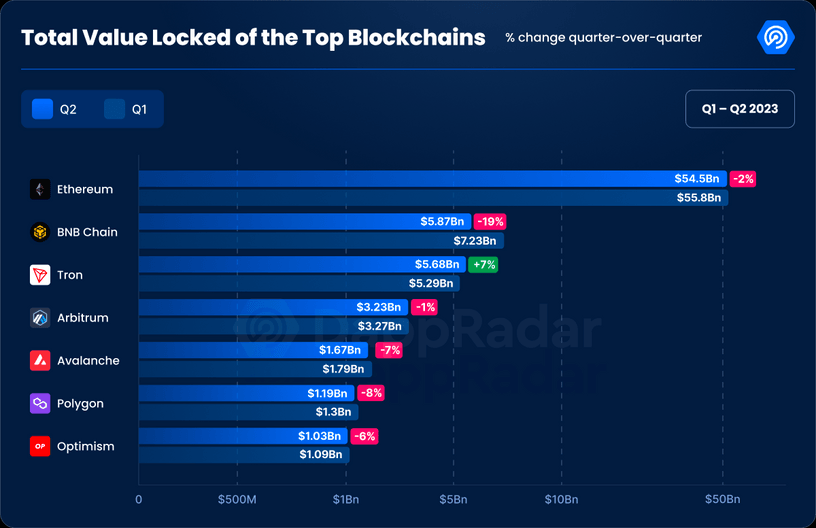
Task: Toggle the Q1 legend swatch
Action: pyautogui.click(x=114, y=109)
